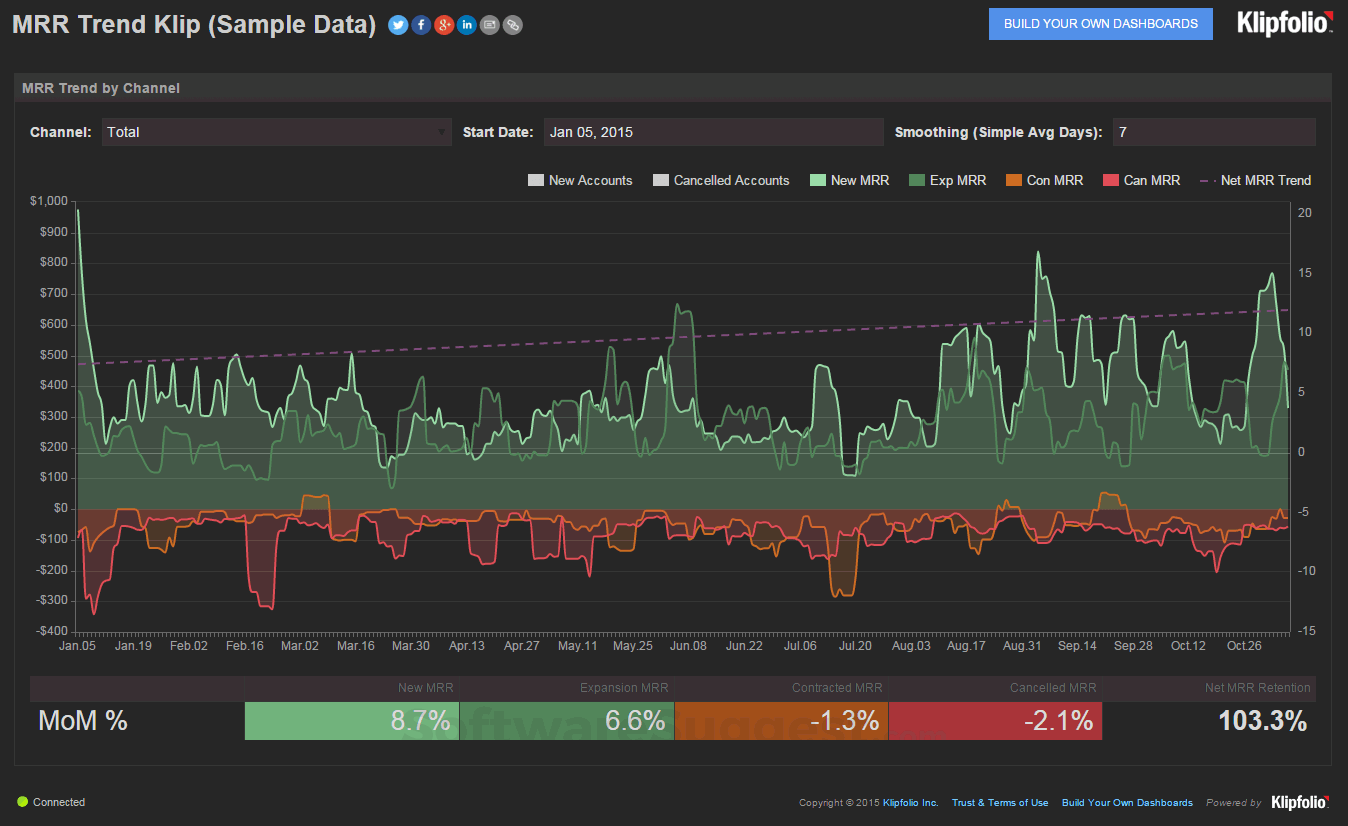Click the Jun.08 x-axis label
The height and width of the screenshot is (826, 1348).
click(x=688, y=646)
